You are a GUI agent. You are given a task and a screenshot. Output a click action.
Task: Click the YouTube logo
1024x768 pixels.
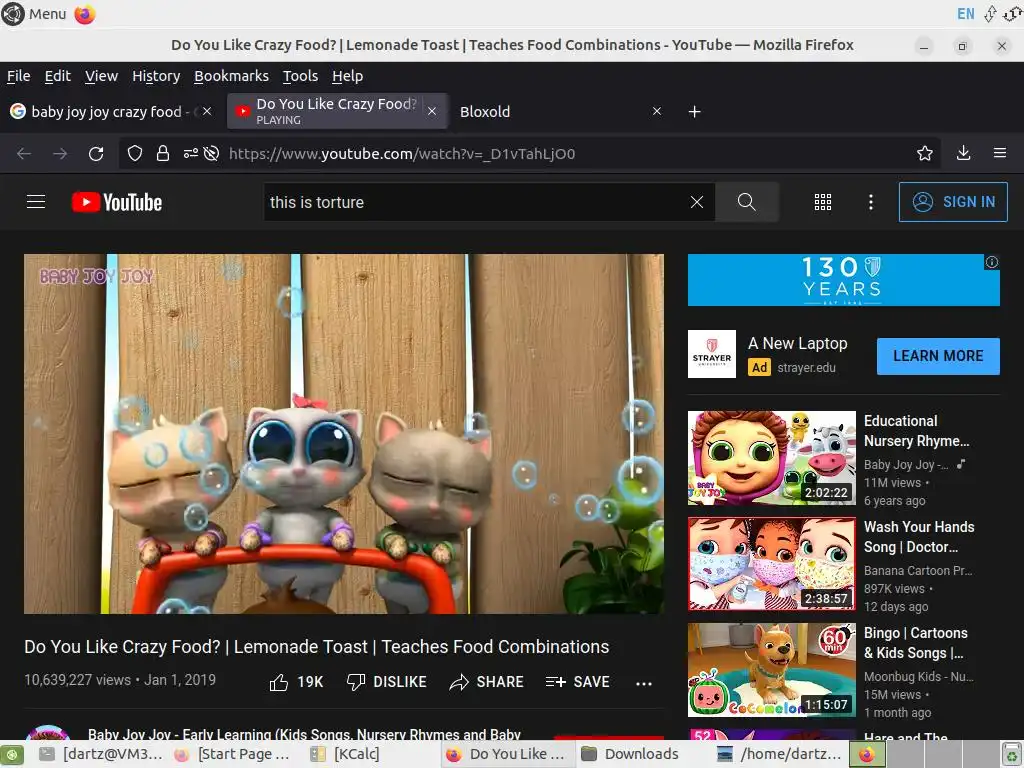pos(117,202)
